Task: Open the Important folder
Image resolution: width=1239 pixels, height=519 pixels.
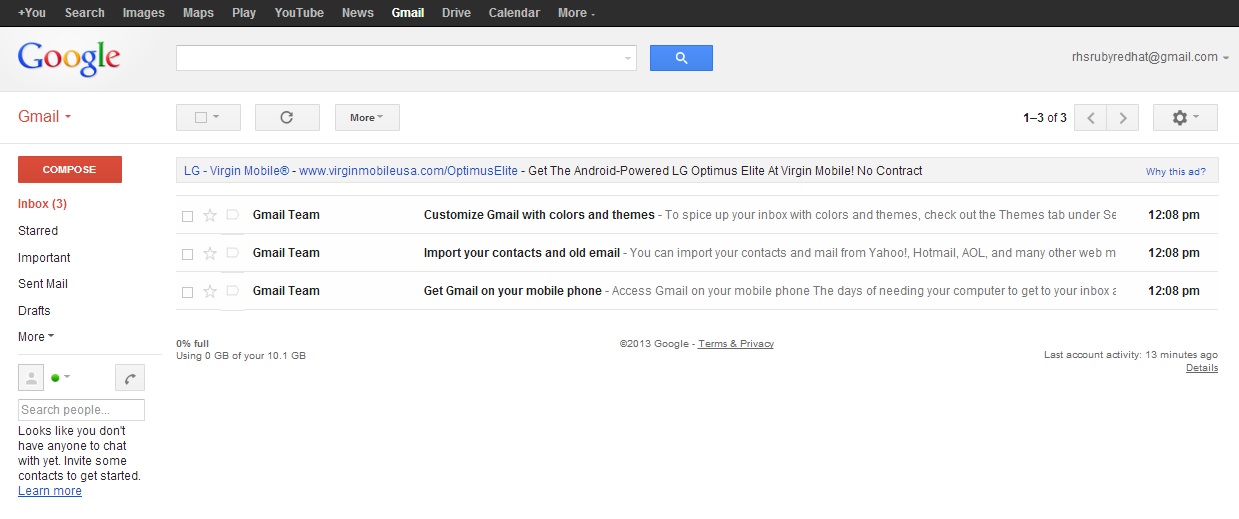Action: pyautogui.click(x=44, y=258)
